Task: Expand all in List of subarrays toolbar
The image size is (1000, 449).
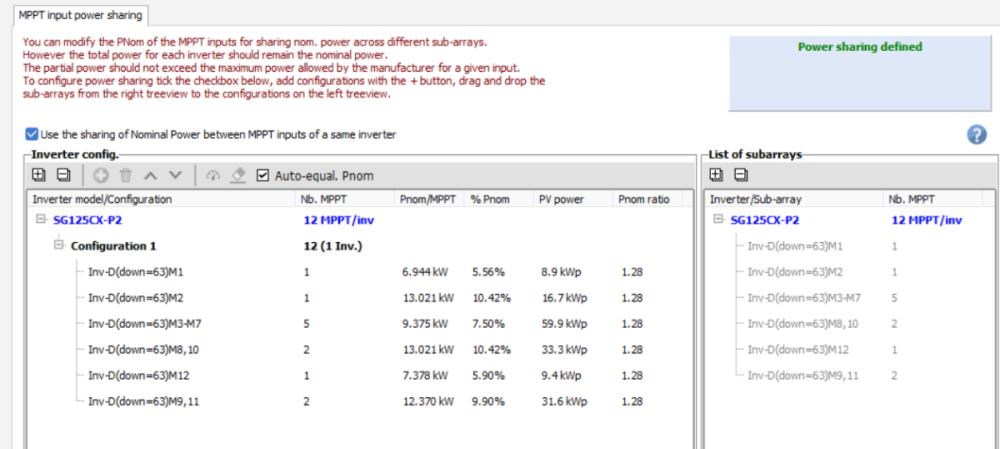Action: (x=717, y=175)
